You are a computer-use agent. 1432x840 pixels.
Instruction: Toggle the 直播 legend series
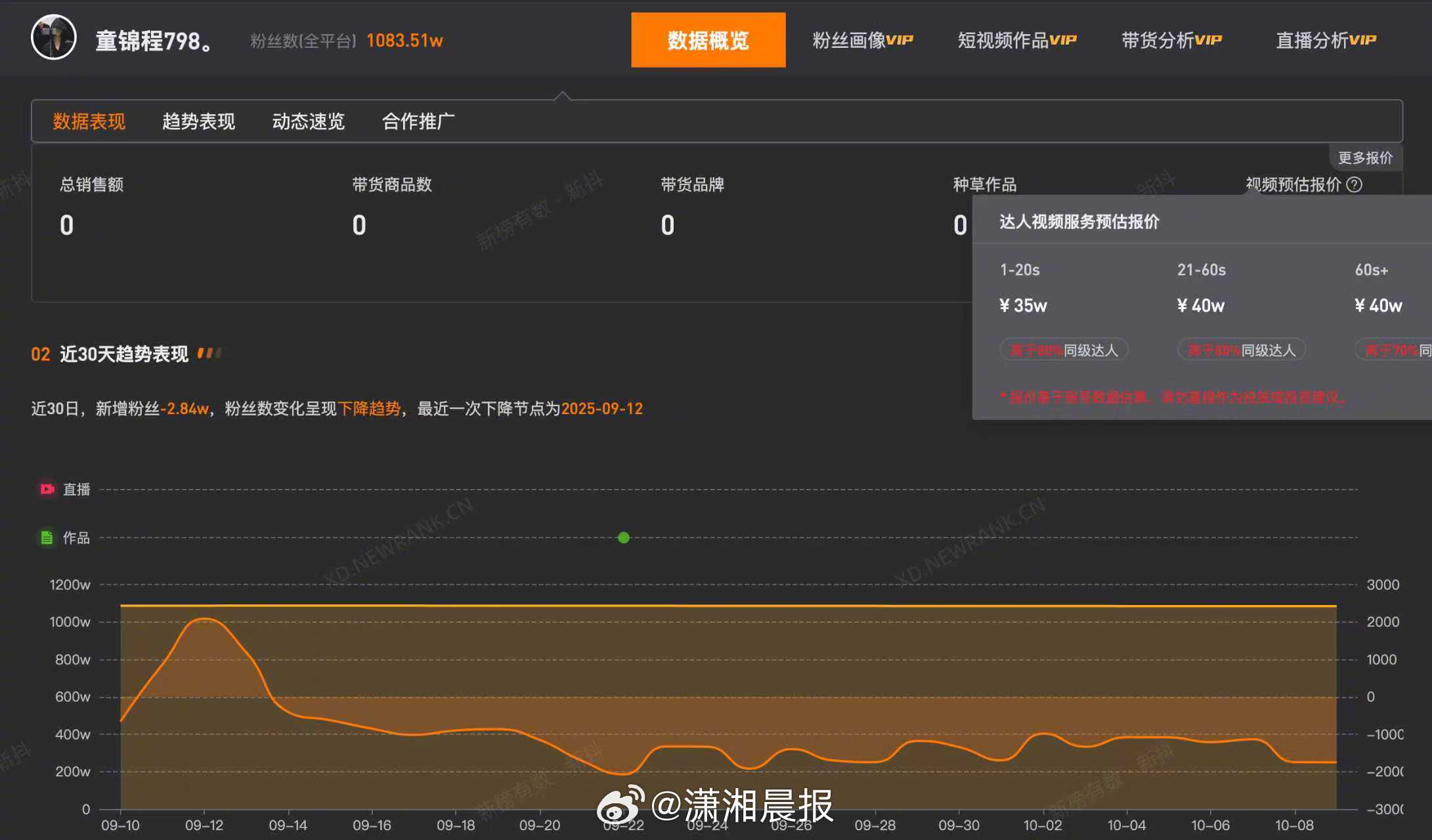76,490
